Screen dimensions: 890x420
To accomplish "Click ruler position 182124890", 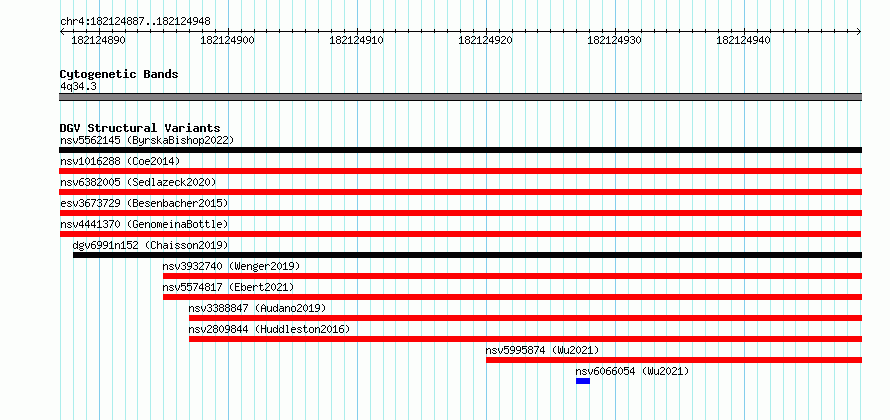I will [x=98, y=40].
